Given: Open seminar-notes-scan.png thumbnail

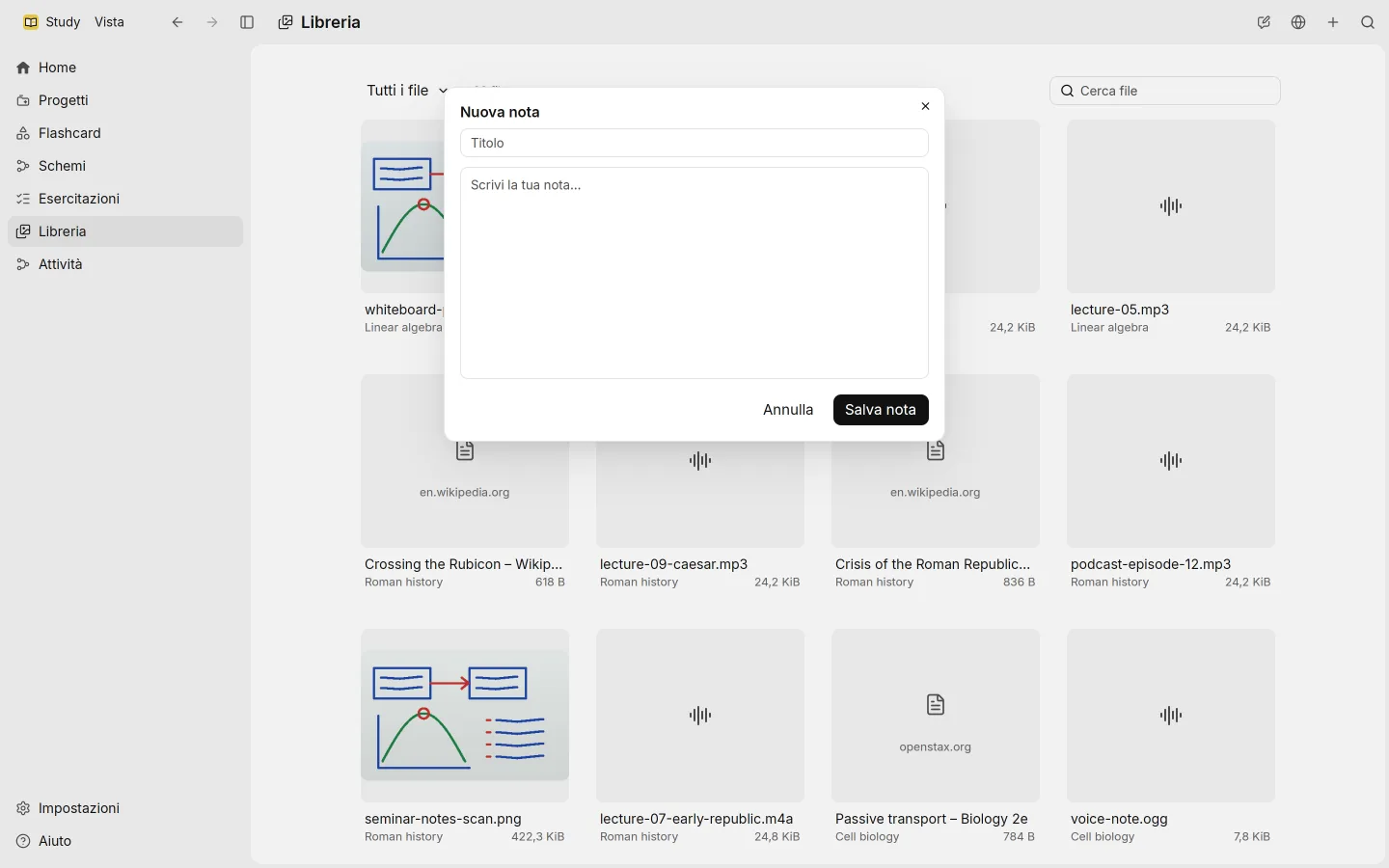Looking at the screenshot, I should (x=465, y=716).
